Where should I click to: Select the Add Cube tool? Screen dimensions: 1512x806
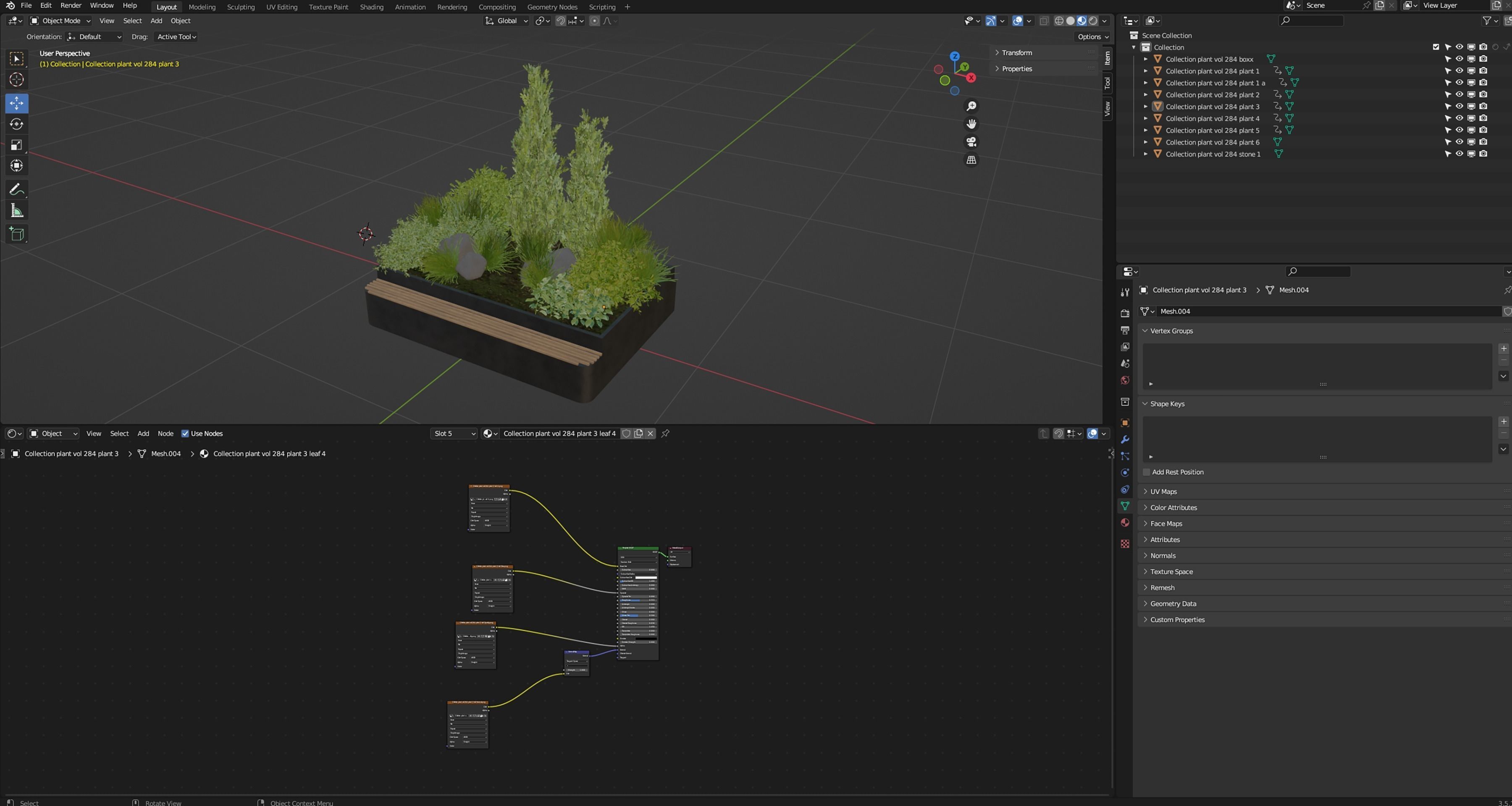coord(16,234)
